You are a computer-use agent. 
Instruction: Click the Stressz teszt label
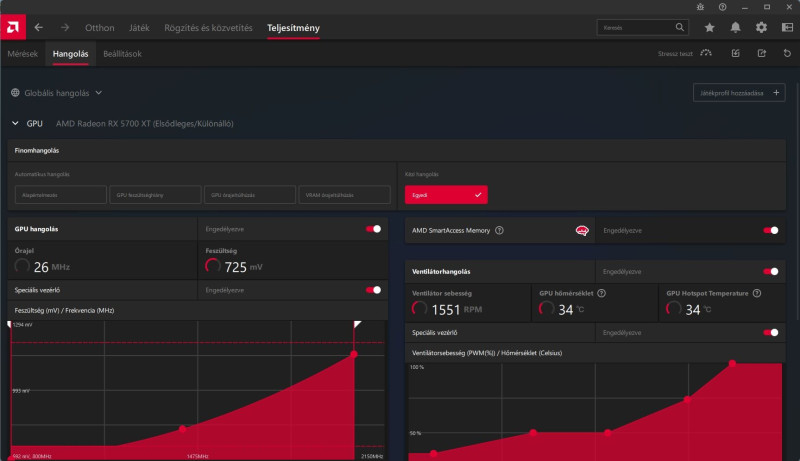[675, 54]
